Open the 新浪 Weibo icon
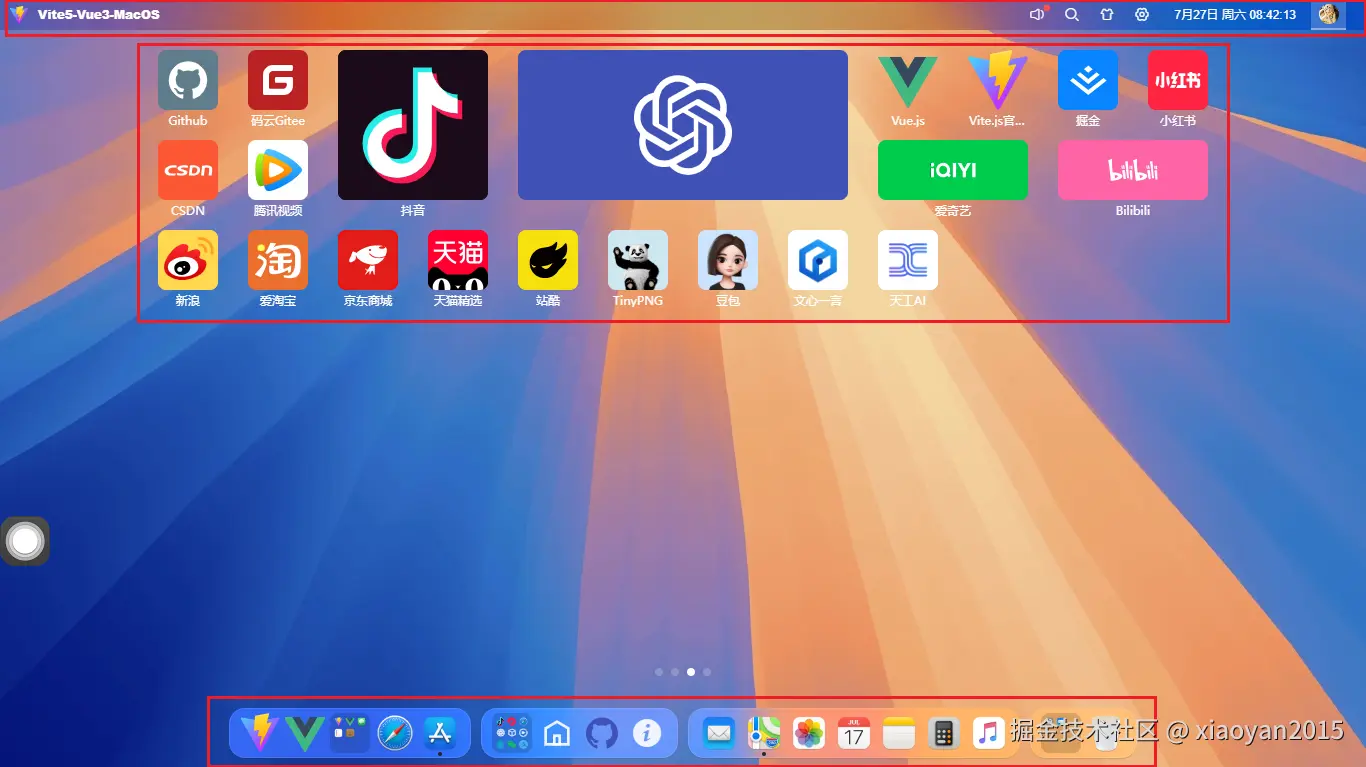Viewport: 1366px width, 767px height. click(x=188, y=260)
